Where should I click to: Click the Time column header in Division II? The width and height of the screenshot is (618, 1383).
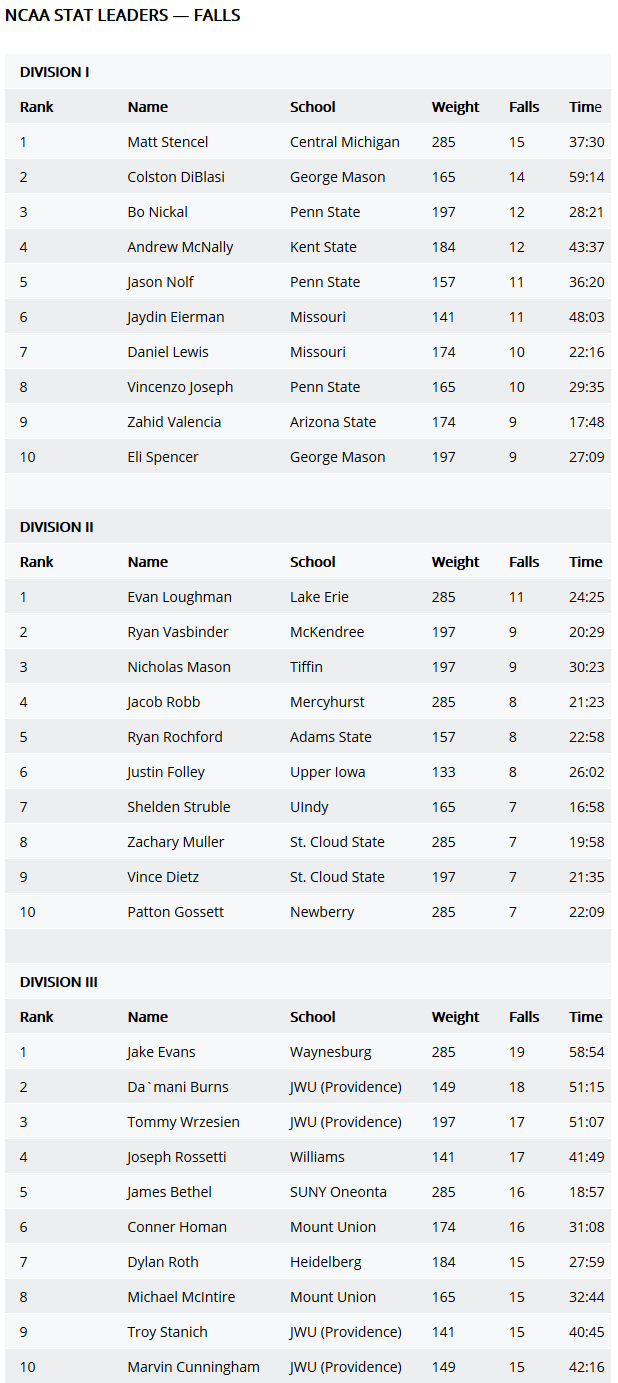click(x=586, y=562)
